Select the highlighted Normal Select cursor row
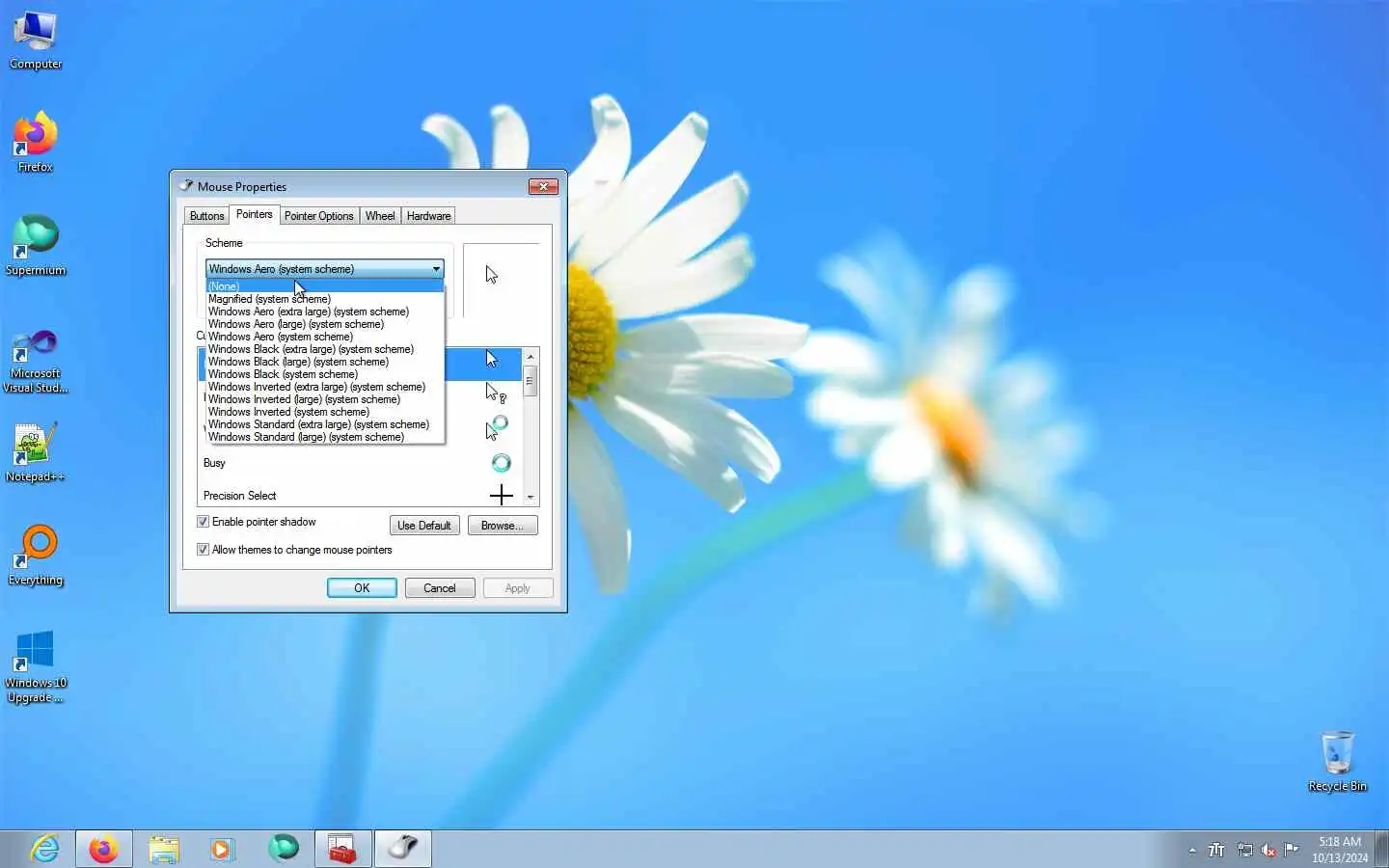The width and height of the screenshot is (1389, 868). click(360, 364)
